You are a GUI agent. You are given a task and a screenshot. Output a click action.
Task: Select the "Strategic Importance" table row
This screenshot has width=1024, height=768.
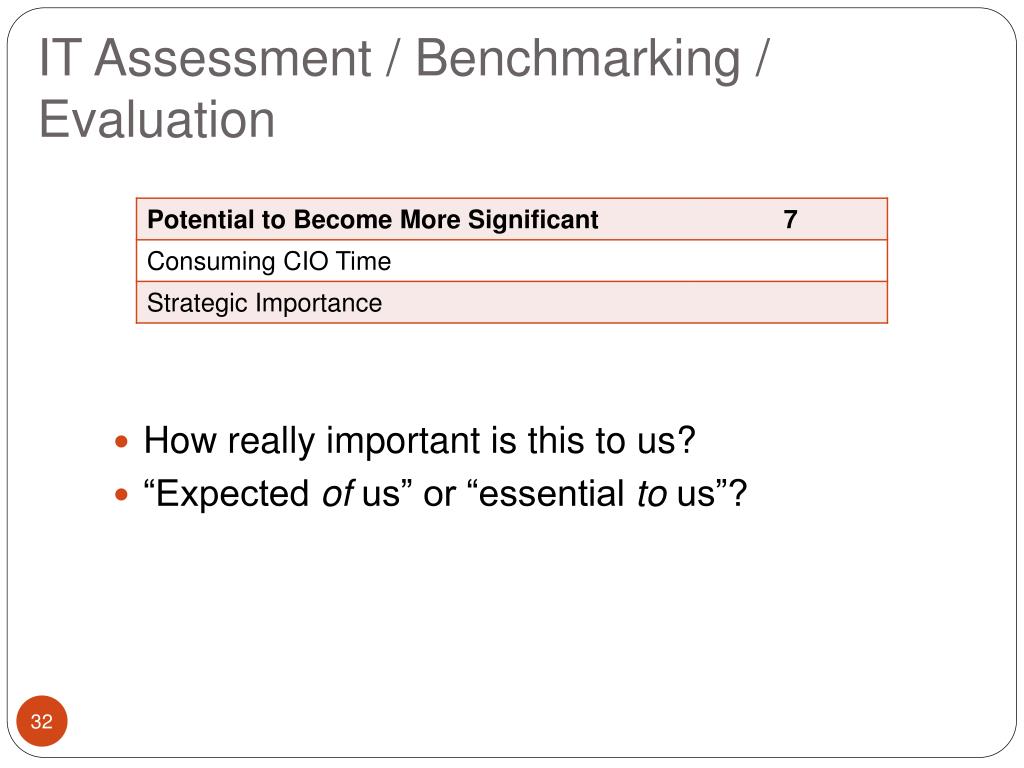511,303
